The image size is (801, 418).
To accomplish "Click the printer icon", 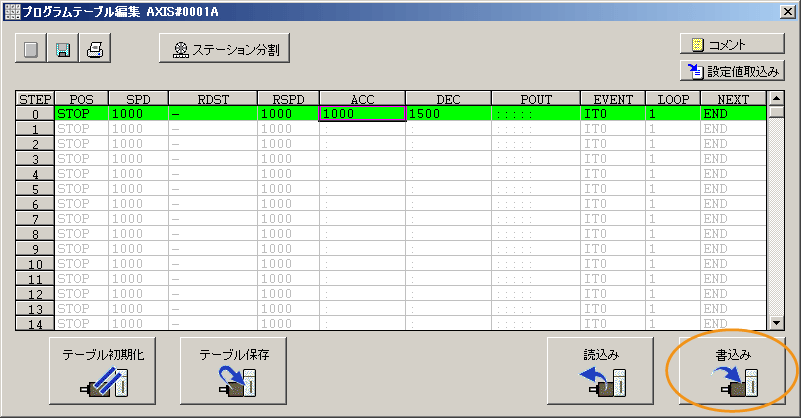I will (x=93, y=48).
